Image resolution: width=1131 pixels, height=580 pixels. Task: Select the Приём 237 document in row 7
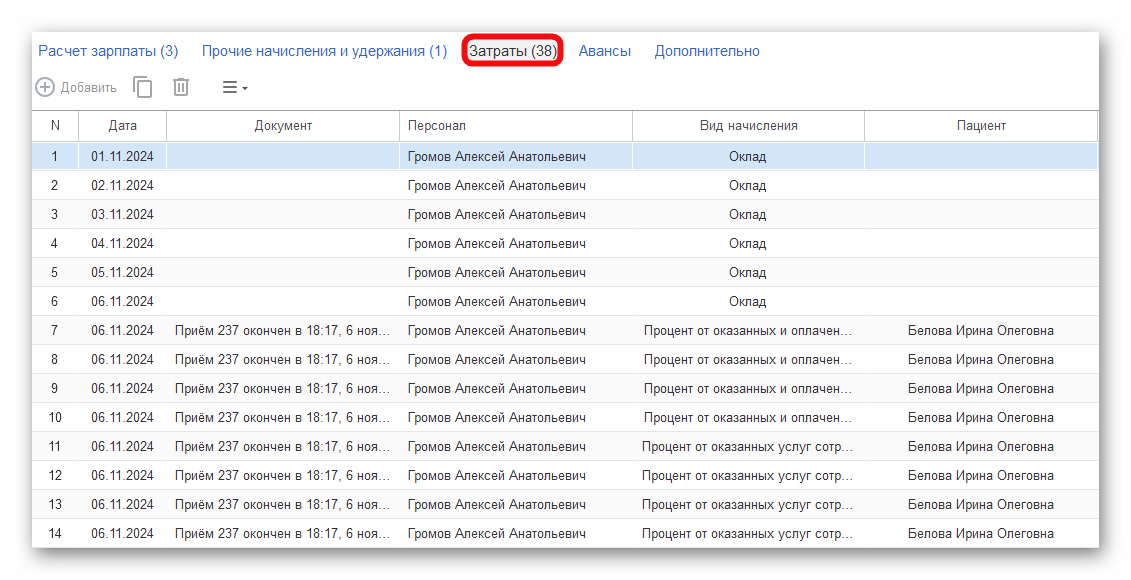282,330
